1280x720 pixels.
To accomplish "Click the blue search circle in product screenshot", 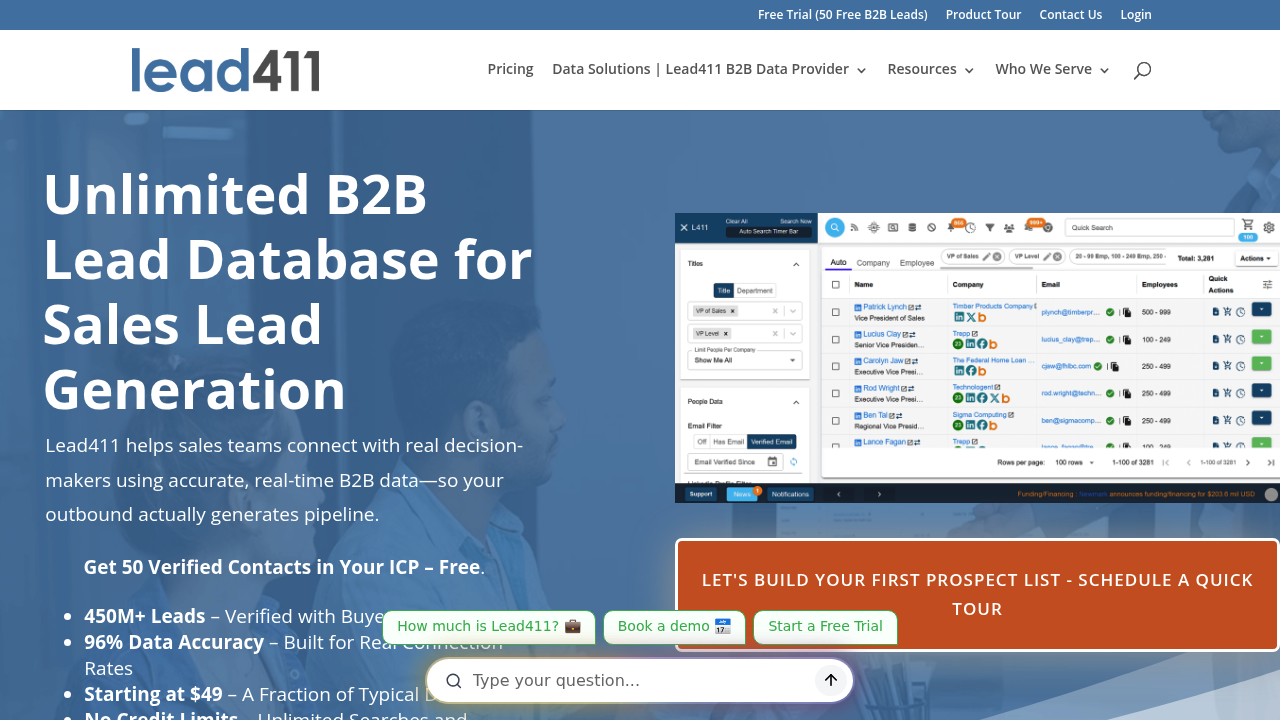I will pyautogui.click(x=835, y=227).
